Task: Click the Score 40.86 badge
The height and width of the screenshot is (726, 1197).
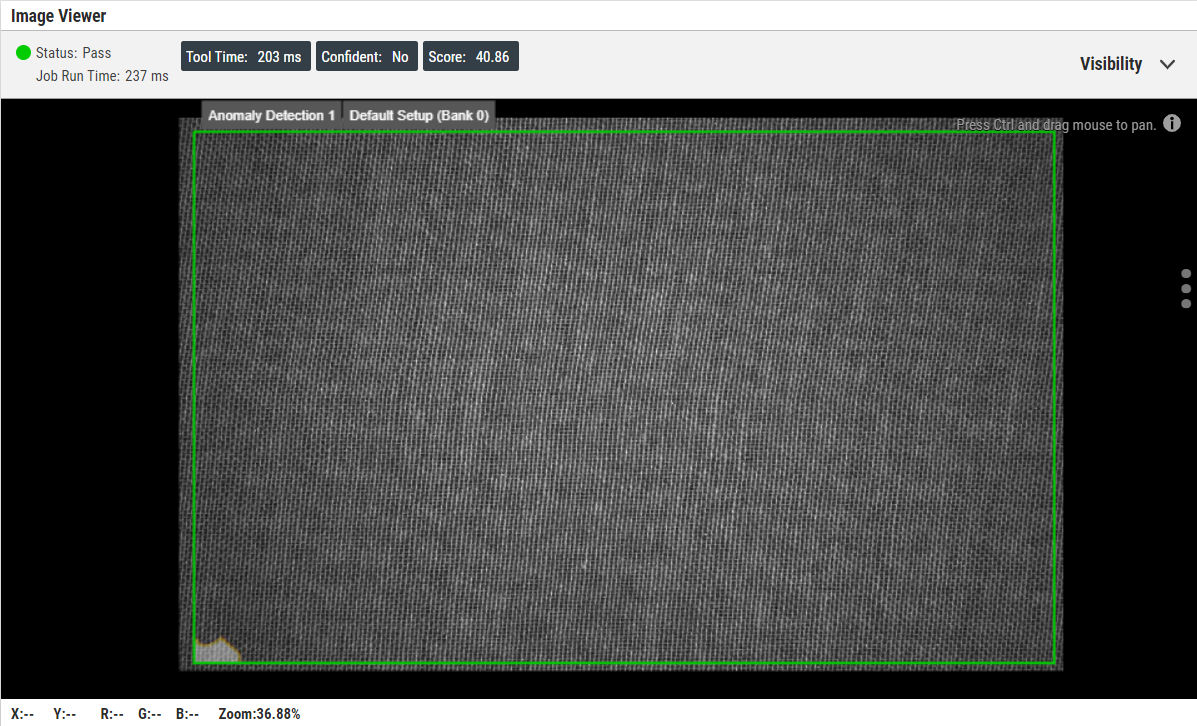Action: click(x=470, y=56)
